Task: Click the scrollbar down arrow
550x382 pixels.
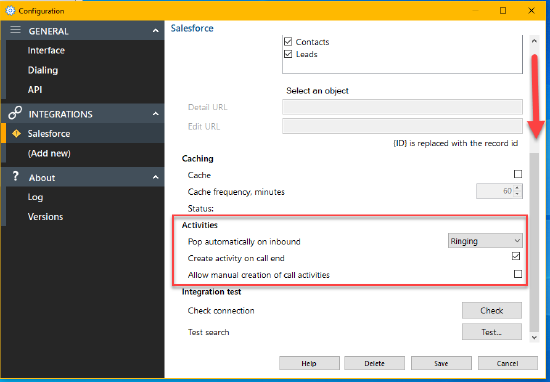Action: point(534,337)
